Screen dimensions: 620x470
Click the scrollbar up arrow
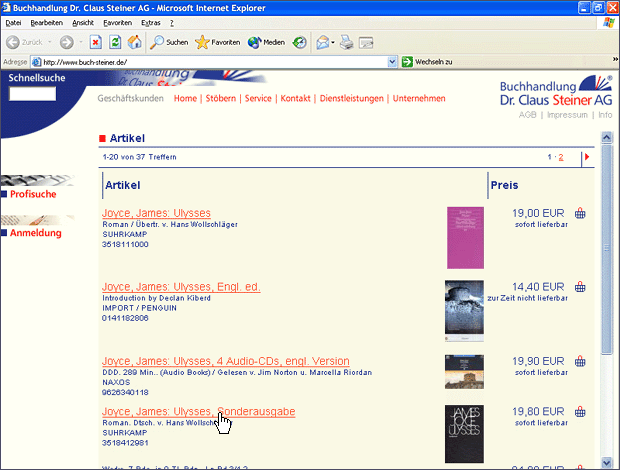[x=607, y=138]
